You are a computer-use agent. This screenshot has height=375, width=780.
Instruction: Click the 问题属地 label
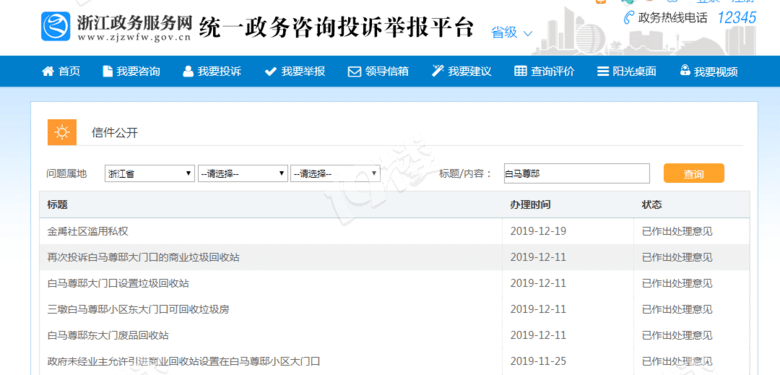click(67, 174)
